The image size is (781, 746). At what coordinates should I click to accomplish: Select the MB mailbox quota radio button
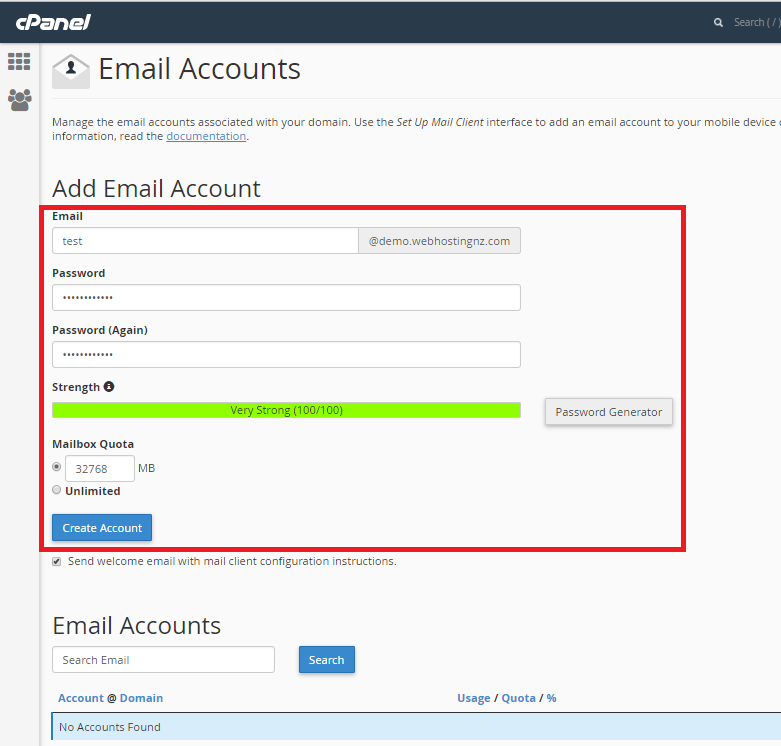(x=57, y=467)
